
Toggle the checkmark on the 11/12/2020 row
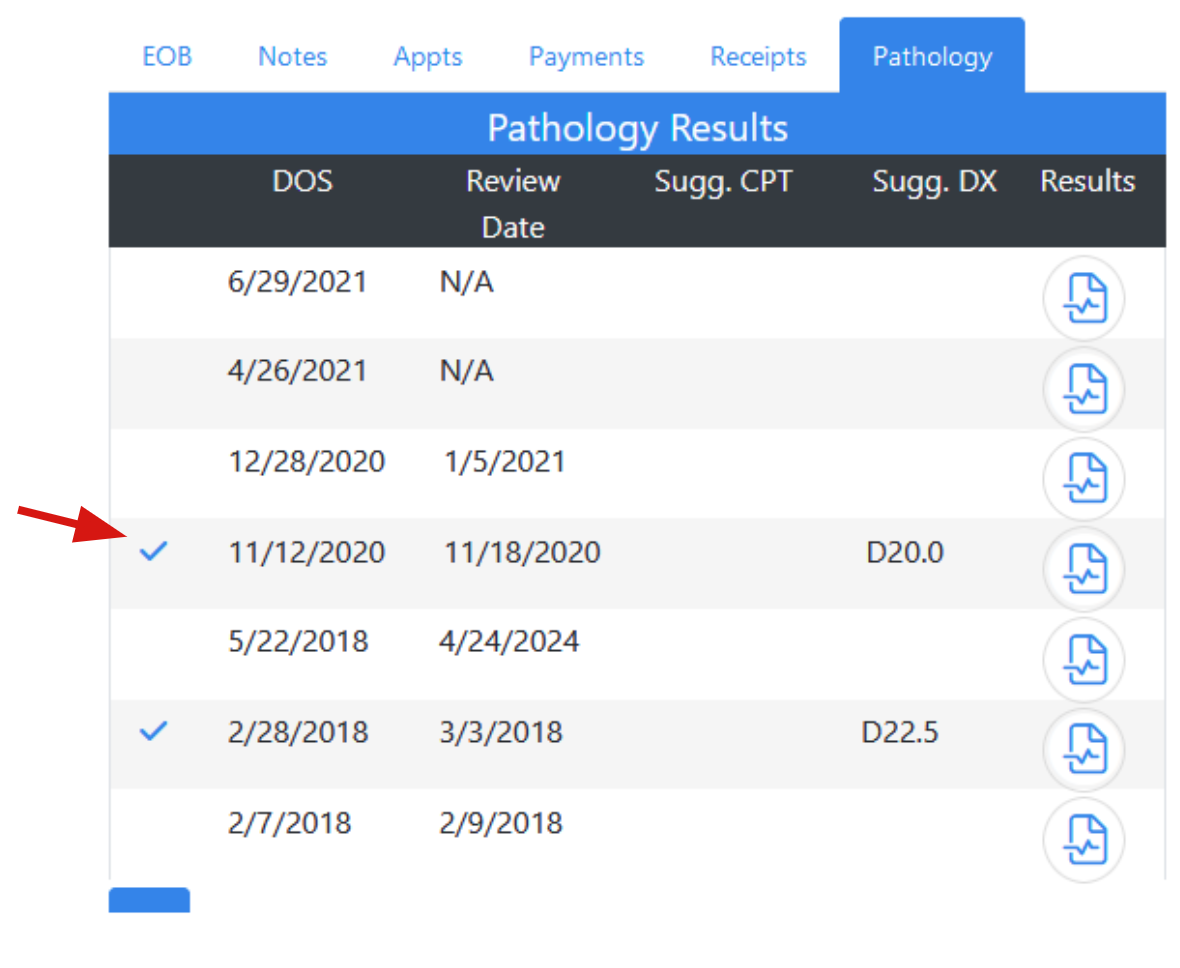(153, 551)
